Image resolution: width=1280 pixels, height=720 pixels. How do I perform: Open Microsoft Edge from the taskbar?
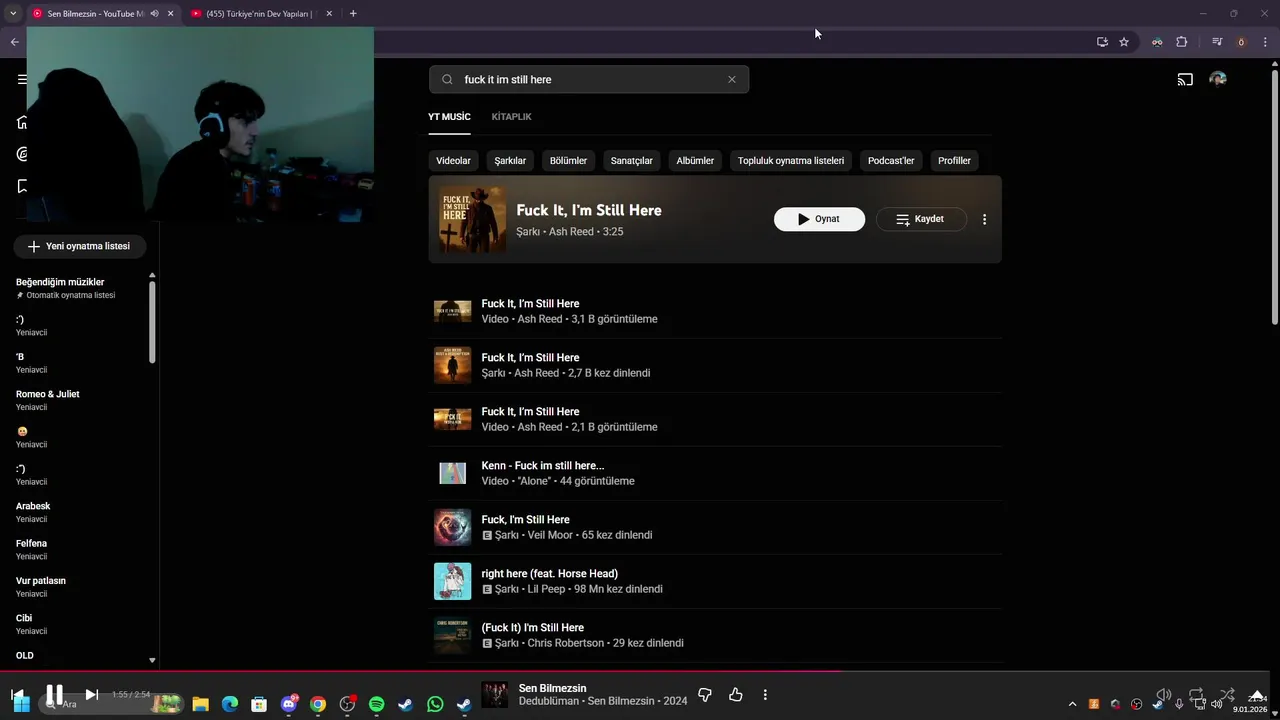pyautogui.click(x=230, y=704)
